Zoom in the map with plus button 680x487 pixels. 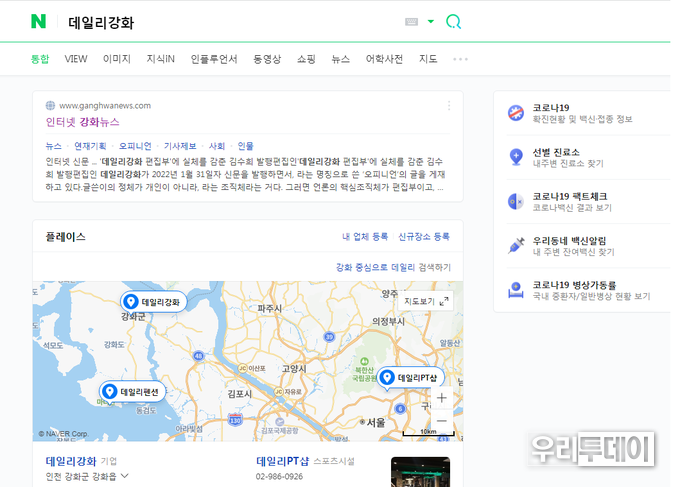[441, 398]
